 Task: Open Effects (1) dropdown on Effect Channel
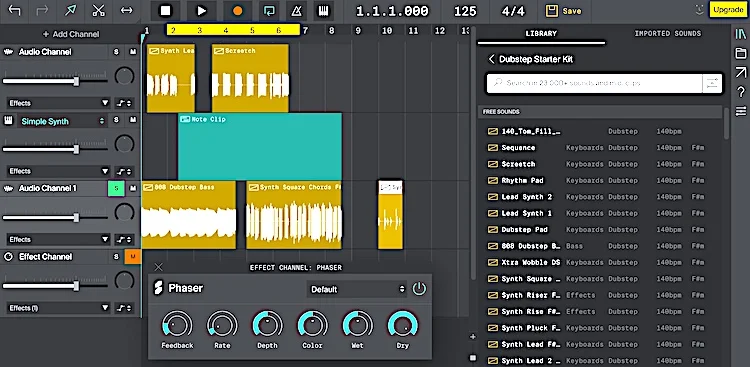[59, 308]
